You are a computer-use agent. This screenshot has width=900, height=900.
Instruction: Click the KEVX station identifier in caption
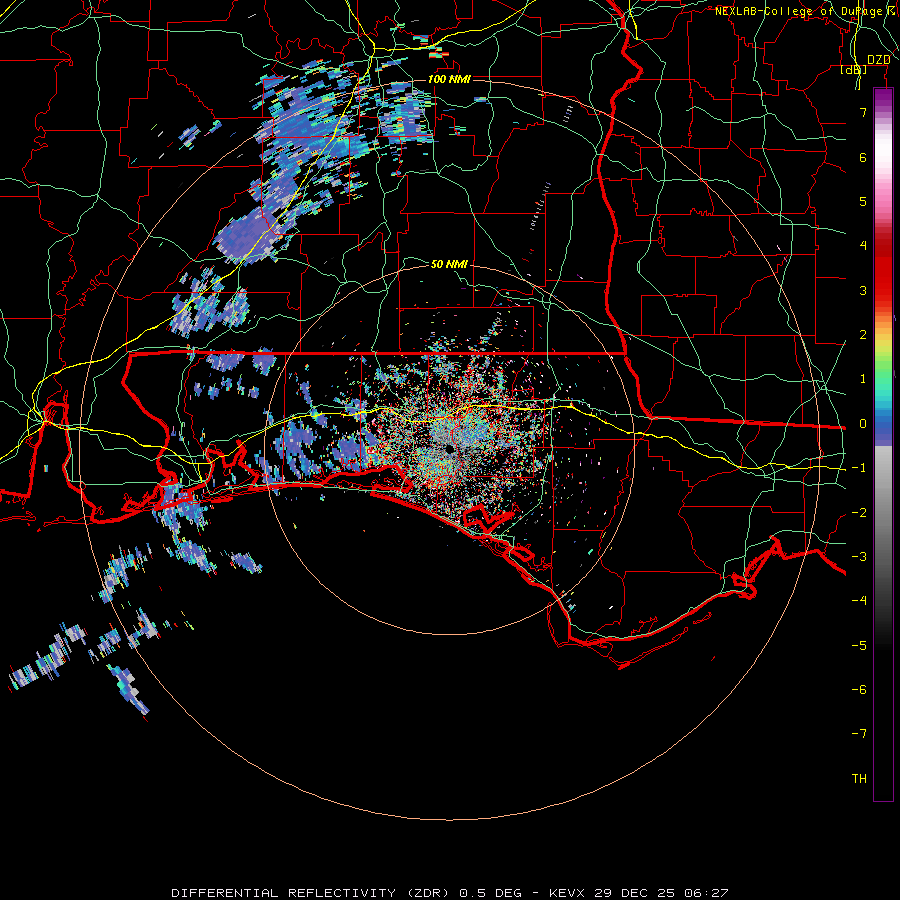[567, 893]
